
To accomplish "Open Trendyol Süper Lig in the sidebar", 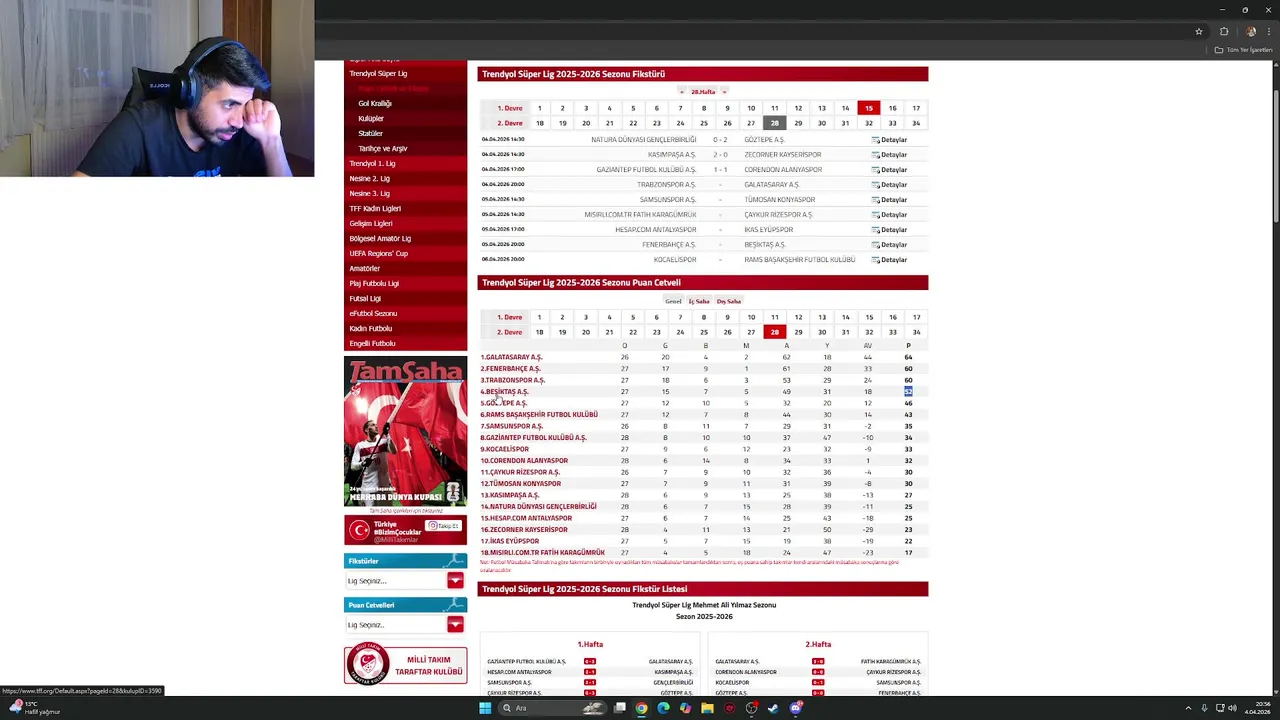I will point(378,74).
